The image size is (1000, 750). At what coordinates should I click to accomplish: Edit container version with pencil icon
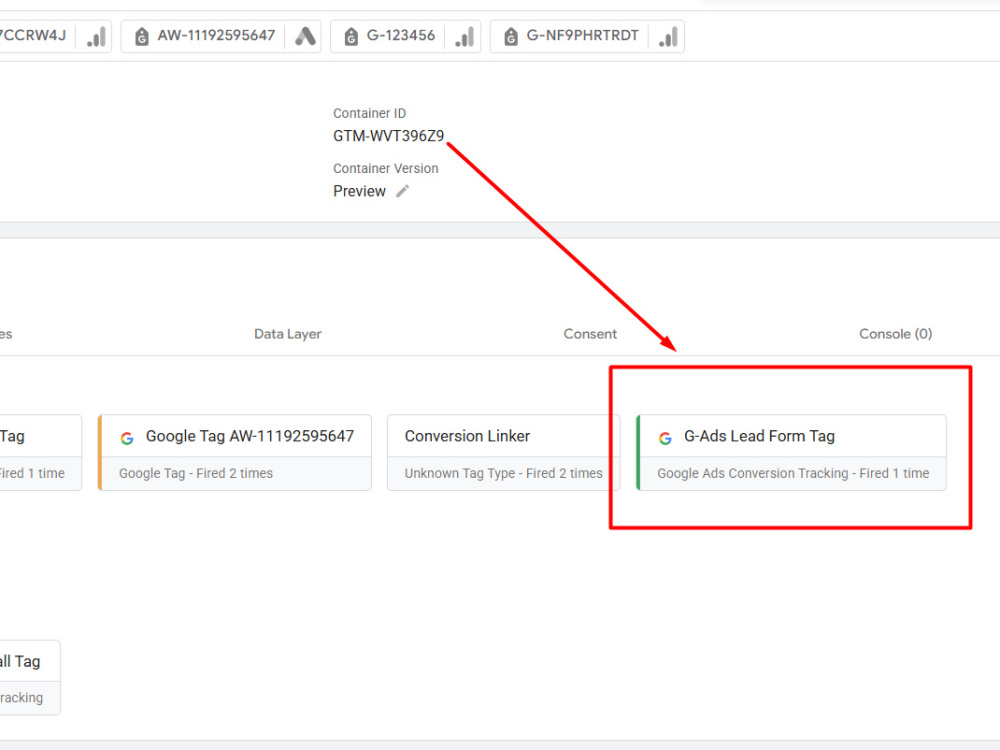[x=402, y=191]
